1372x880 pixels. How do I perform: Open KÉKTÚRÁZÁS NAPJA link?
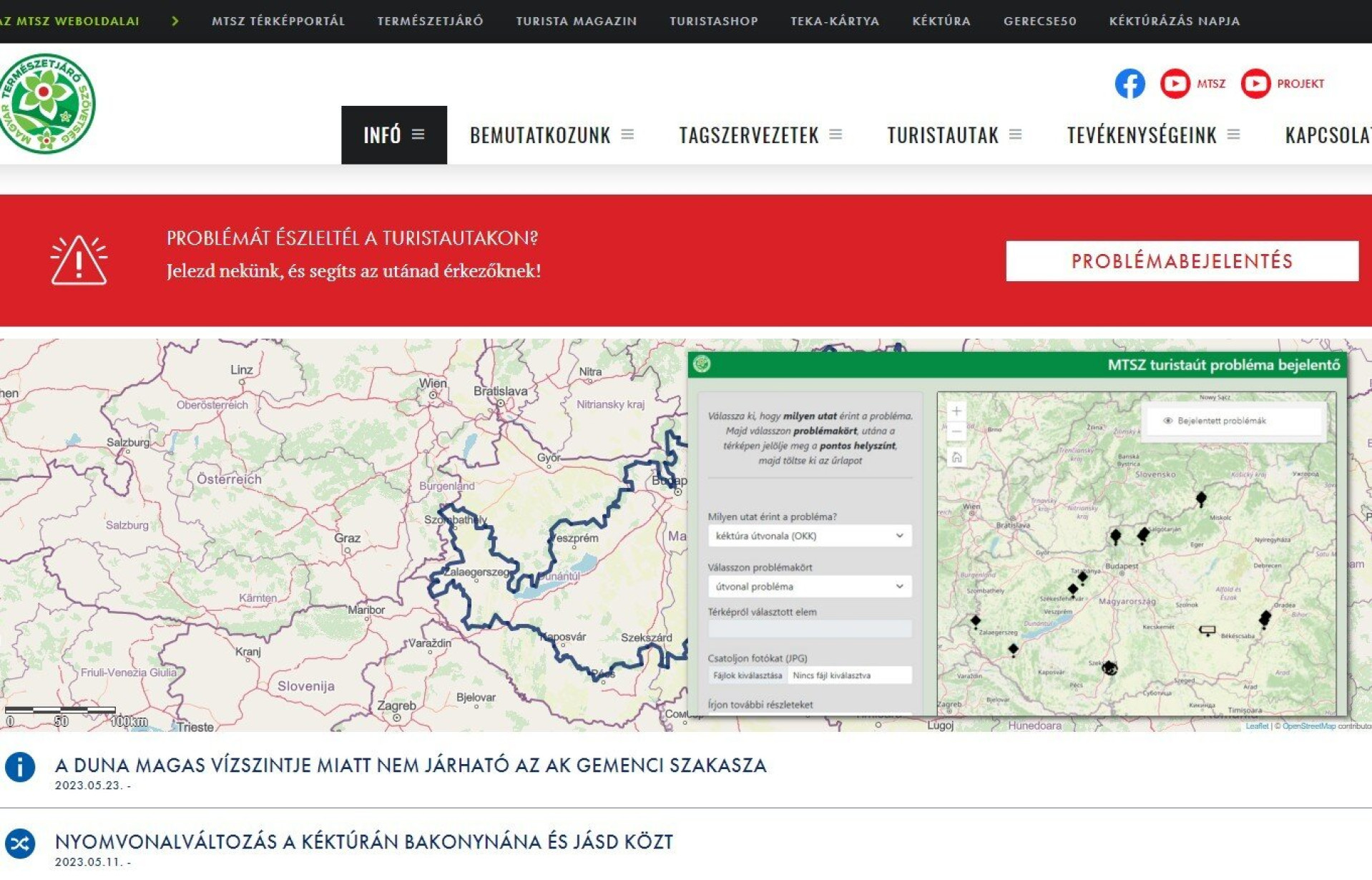(x=1175, y=21)
